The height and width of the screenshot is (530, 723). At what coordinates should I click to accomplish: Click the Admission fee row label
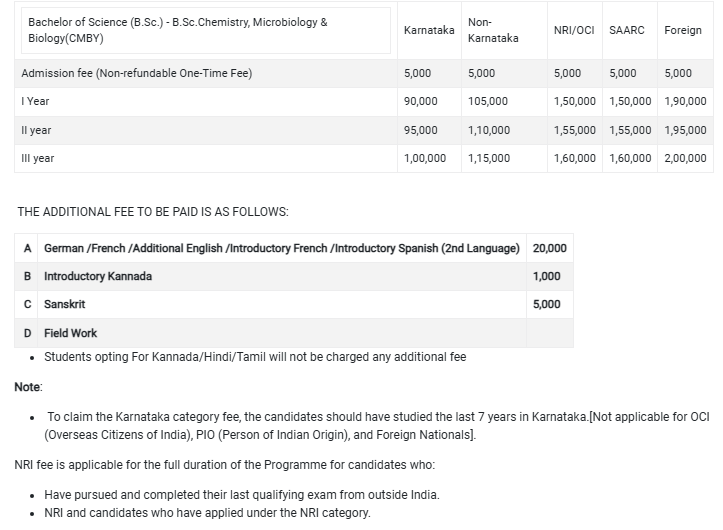[x=137, y=73]
